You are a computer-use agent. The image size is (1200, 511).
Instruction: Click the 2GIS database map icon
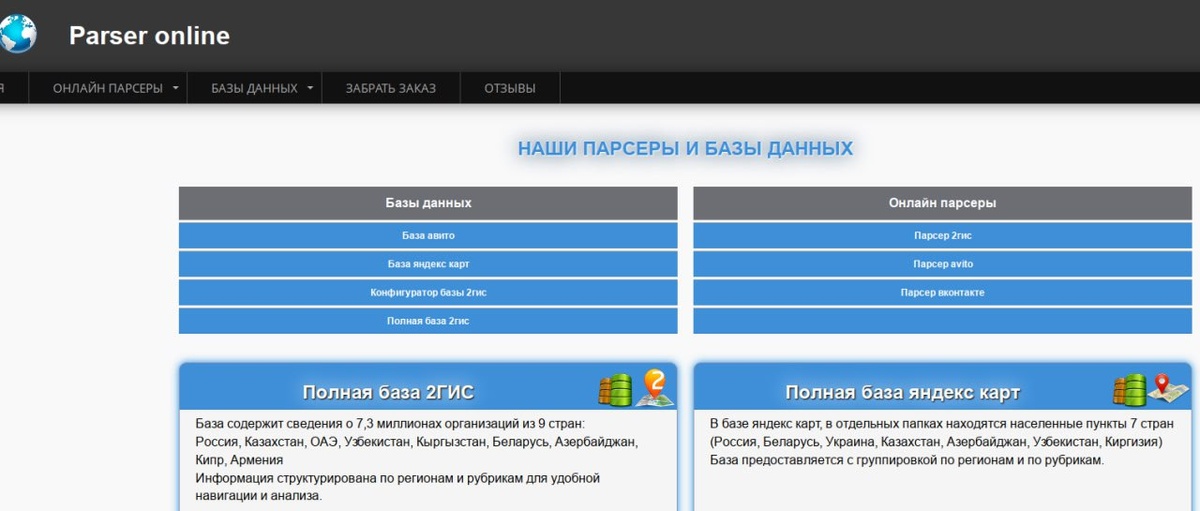[x=637, y=388]
